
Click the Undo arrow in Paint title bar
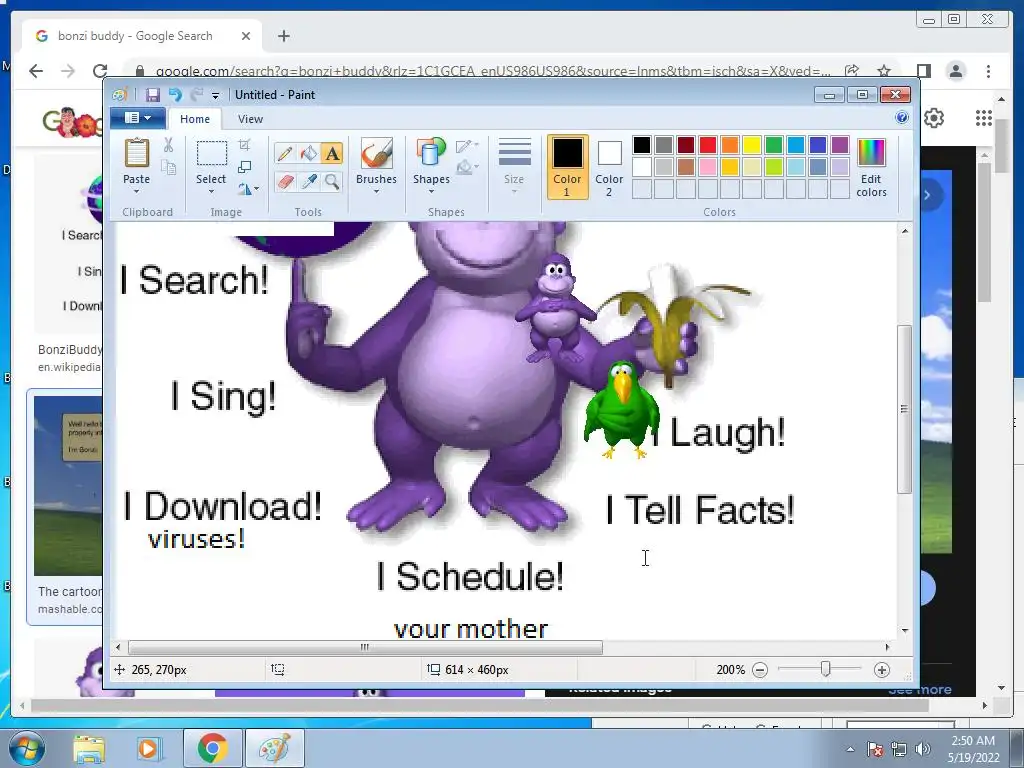point(175,95)
